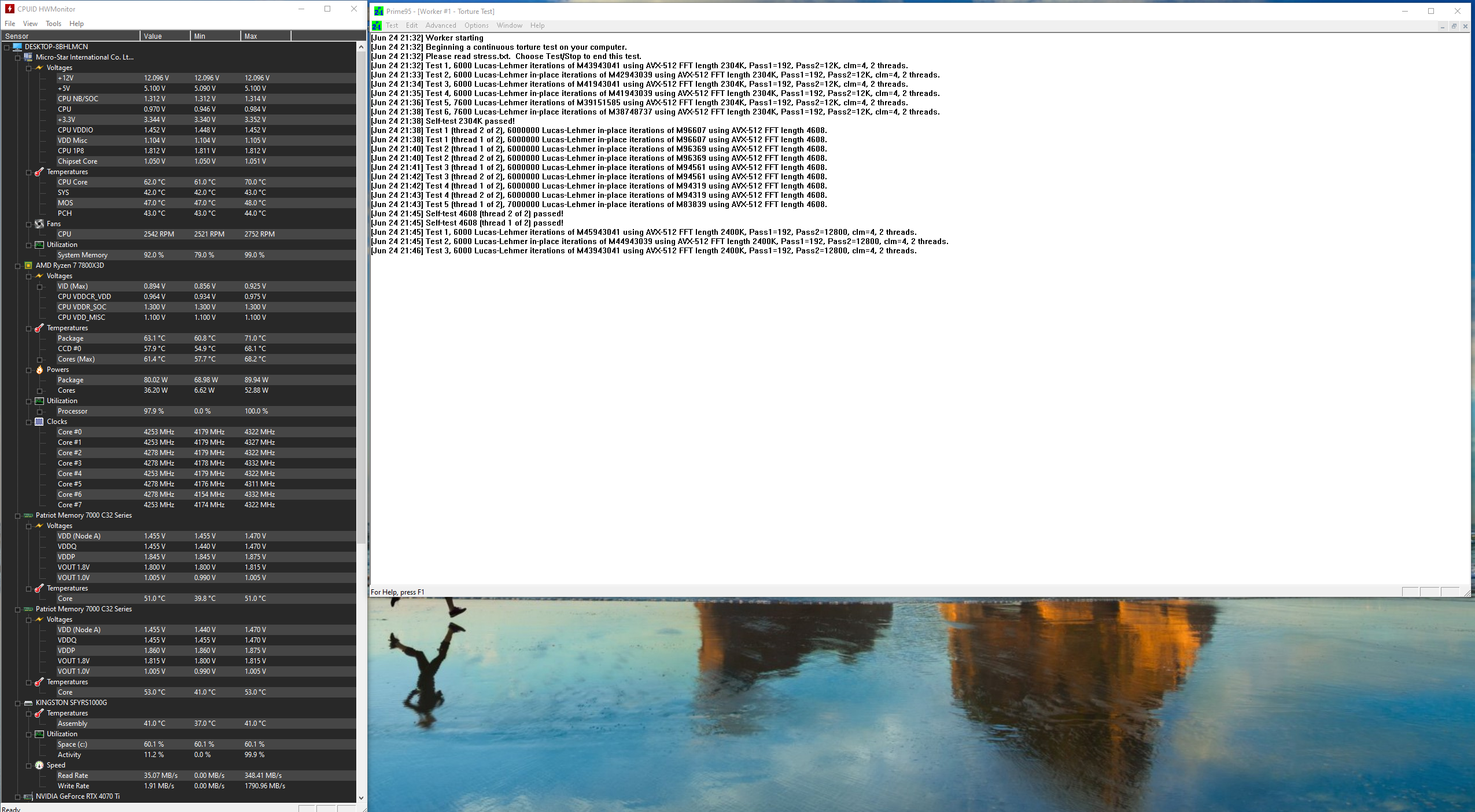The image size is (1475, 812).
Task: Click the Fans section fan icon
Action: (x=39, y=224)
